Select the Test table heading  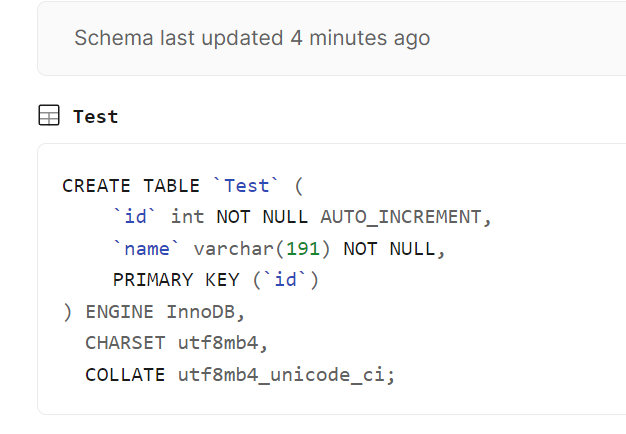click(x=96, y=117)
